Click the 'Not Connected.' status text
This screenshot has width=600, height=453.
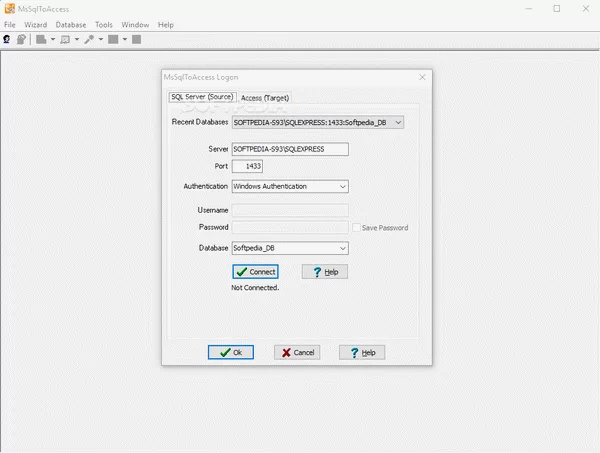pos(255,288)
